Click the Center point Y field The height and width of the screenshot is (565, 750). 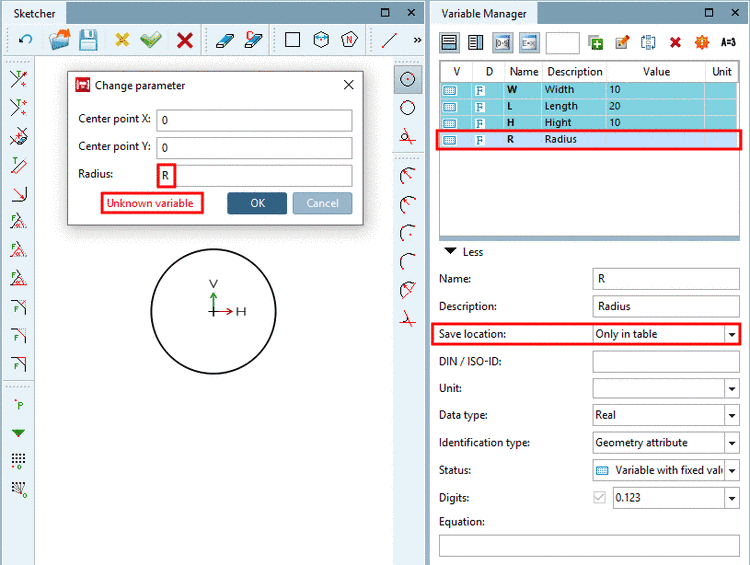(254, 148)
